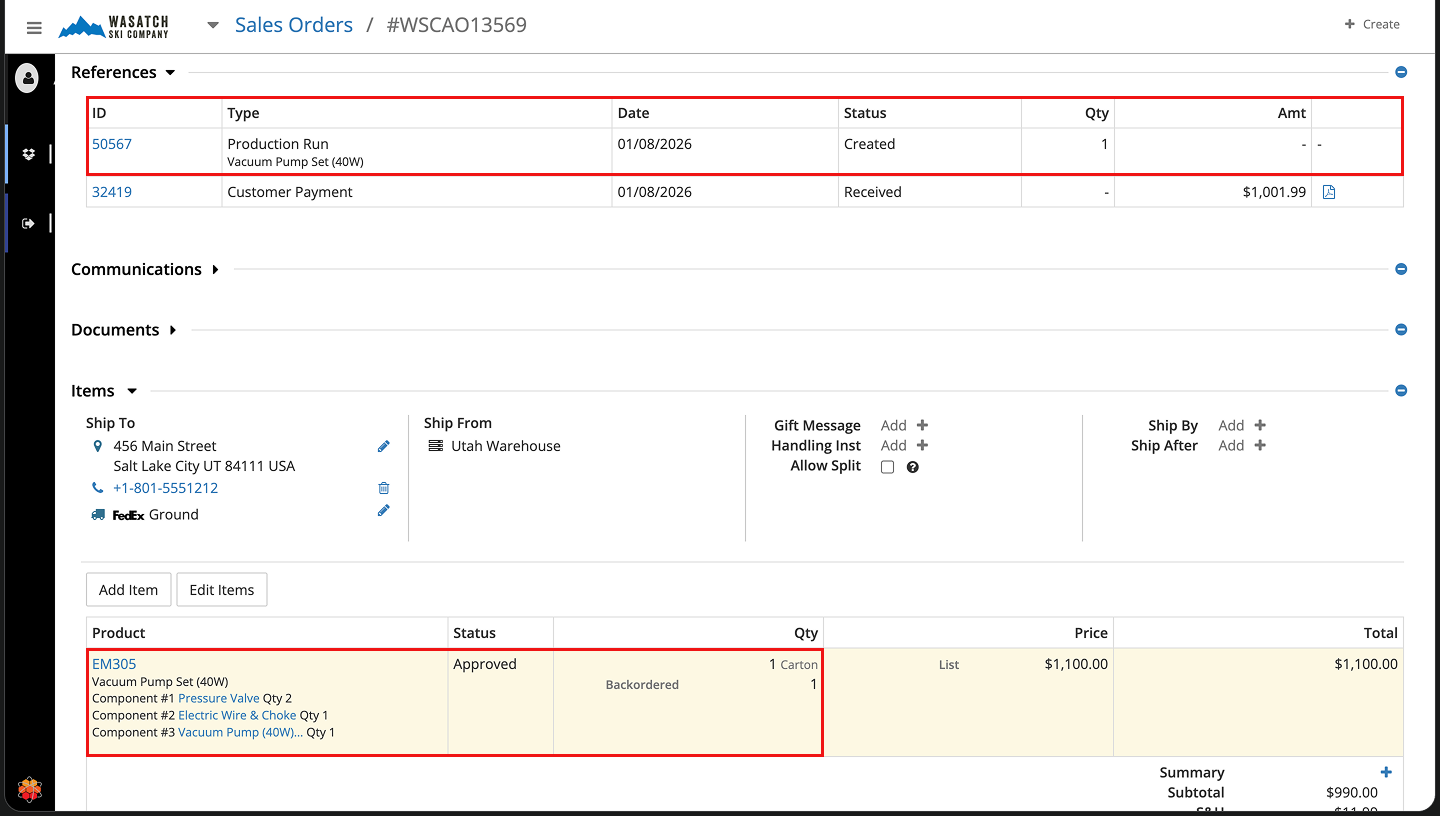Click Create in the top bar
This screenshot has width=1440, height=816.
[x=1372, y=24]
